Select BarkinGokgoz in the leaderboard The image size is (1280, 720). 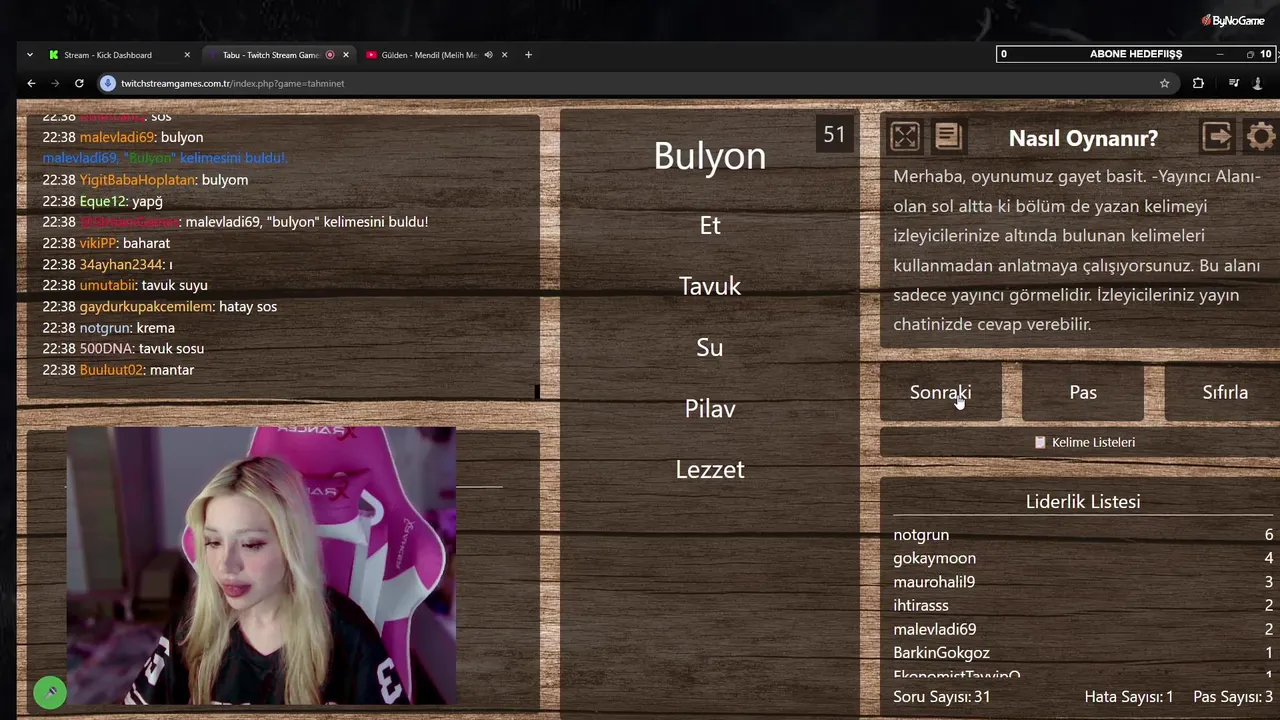click(x=941, y=653)
